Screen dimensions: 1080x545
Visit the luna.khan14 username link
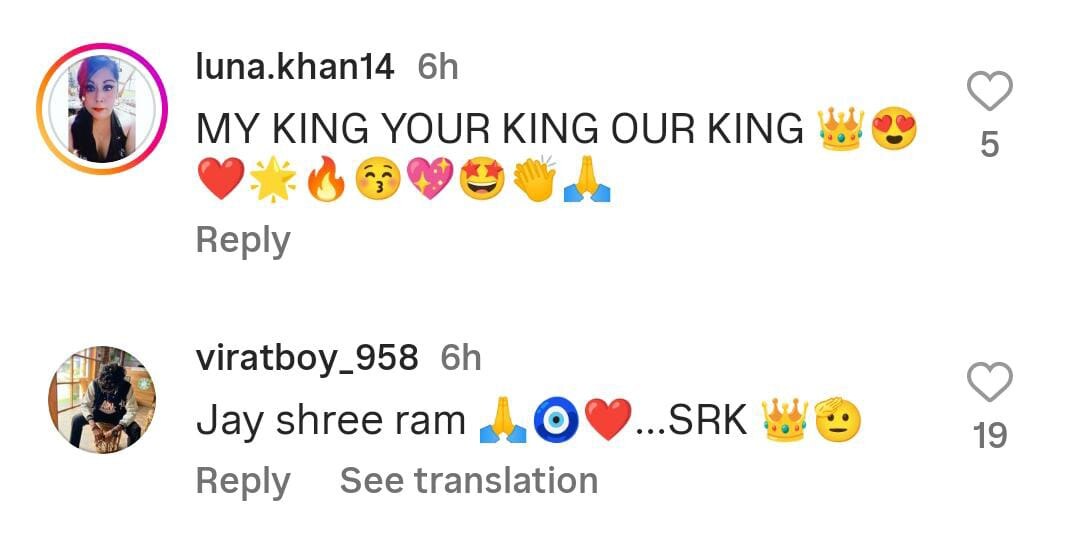[x=295, y=67]
